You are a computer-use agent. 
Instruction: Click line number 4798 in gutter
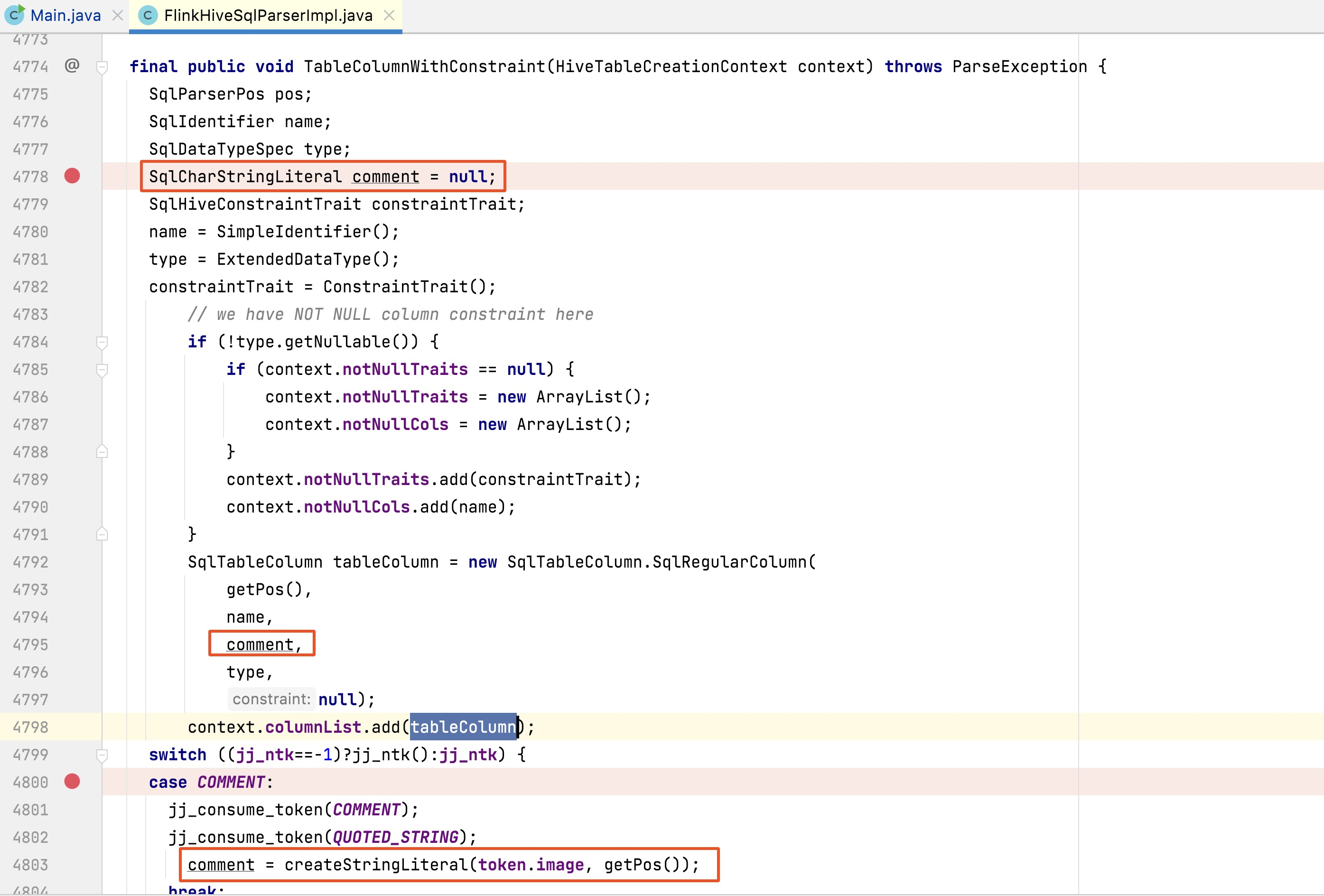(31, 728)
